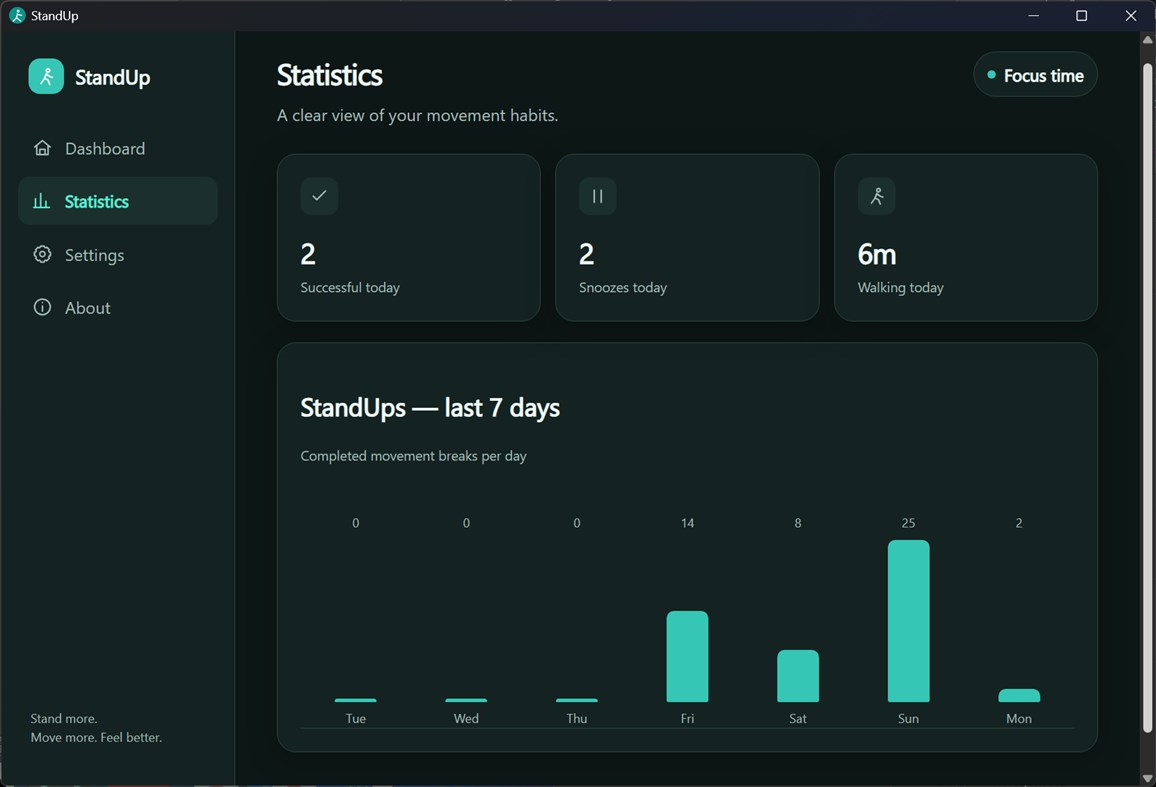Click the Focus time button

click(x=1035, y=74)
